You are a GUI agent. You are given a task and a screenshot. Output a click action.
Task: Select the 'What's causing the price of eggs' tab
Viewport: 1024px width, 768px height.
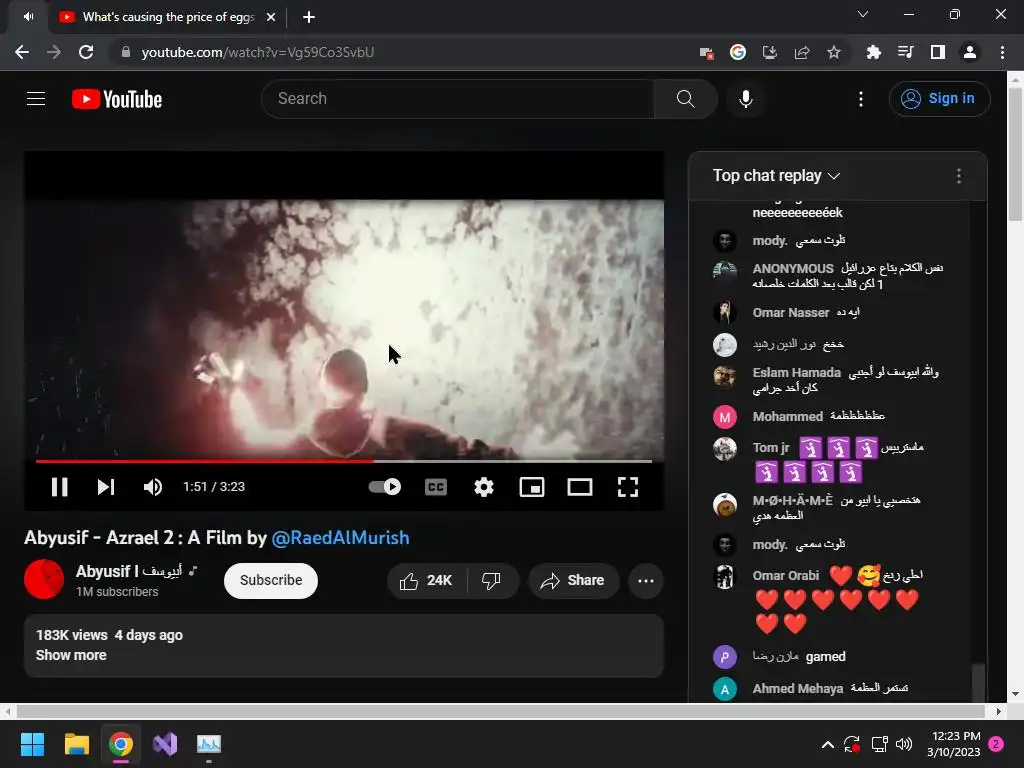[x=168, y=17]
